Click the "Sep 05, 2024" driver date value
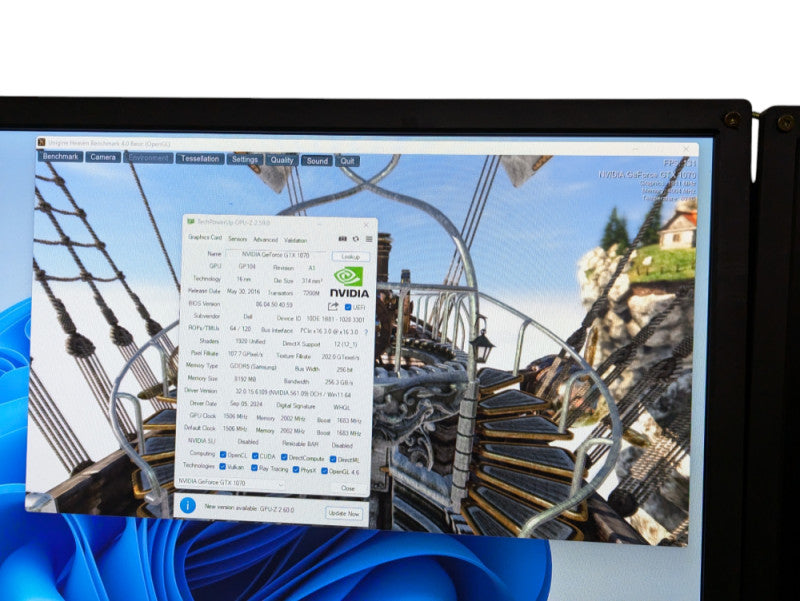800x601 pixels. click(x=246, y=404)
